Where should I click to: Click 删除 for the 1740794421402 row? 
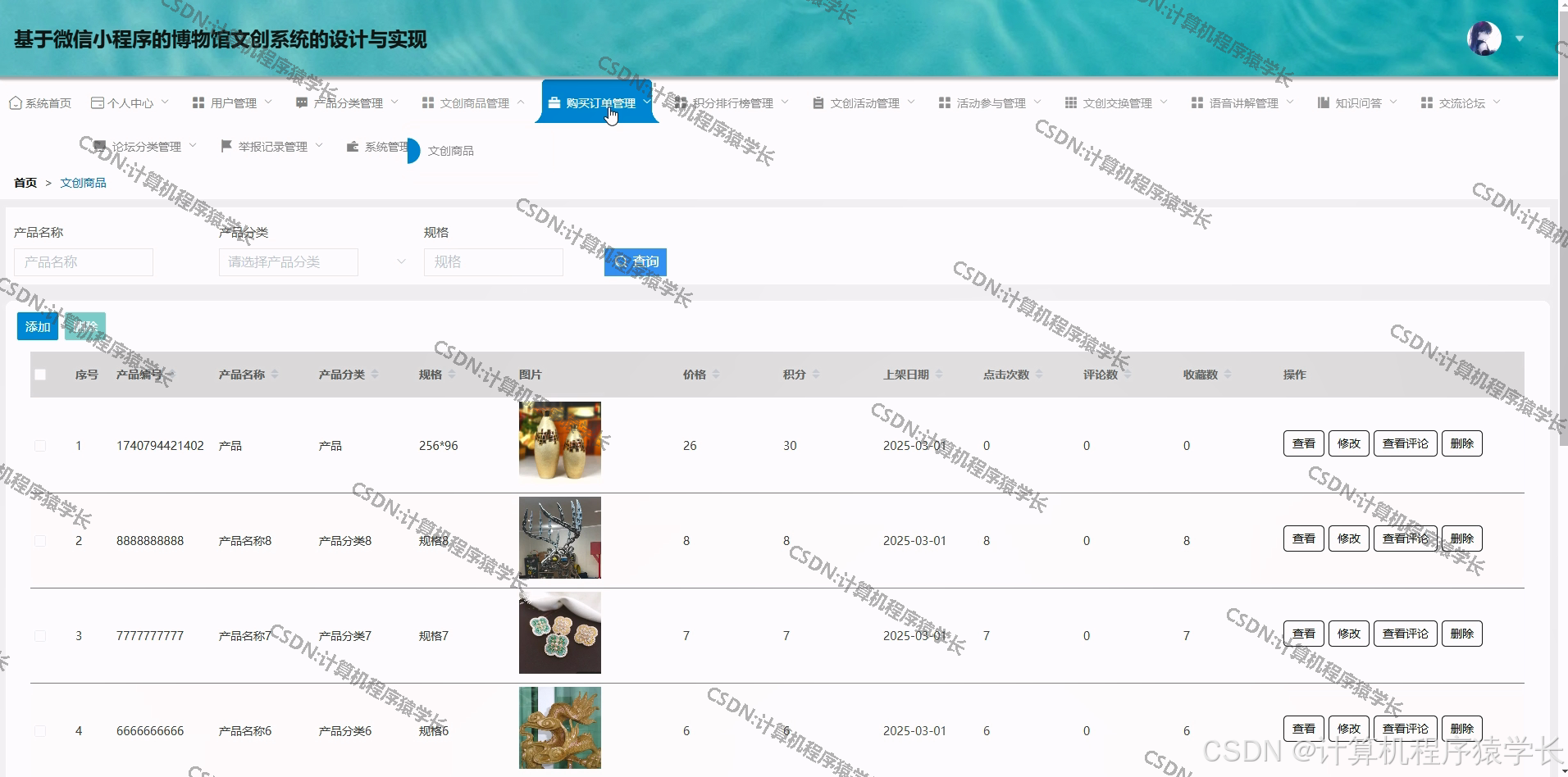(x=1462, y=443)
